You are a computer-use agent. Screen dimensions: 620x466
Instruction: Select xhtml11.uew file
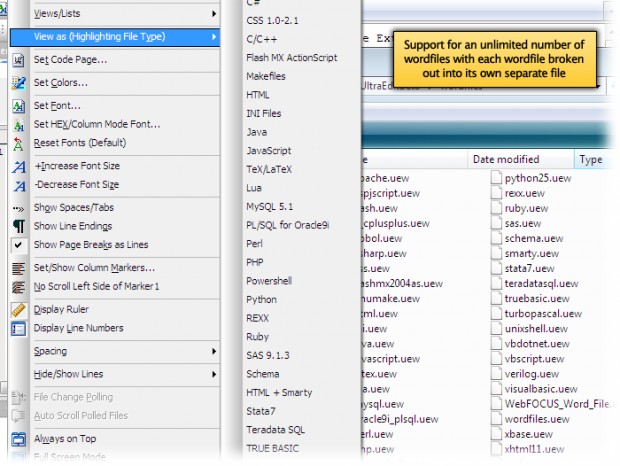click(x=535, y=449)
